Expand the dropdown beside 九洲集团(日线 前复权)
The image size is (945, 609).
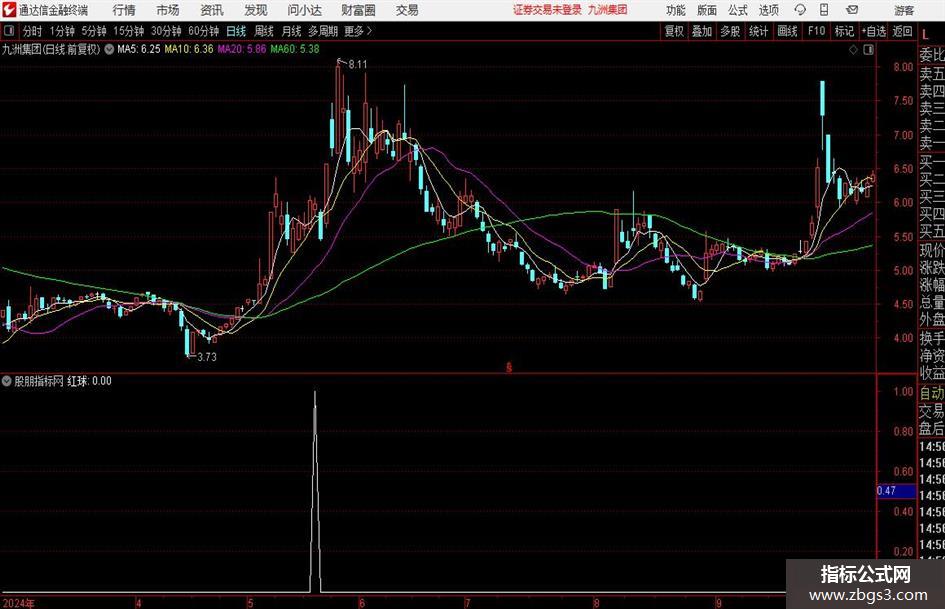coord(109,49)
